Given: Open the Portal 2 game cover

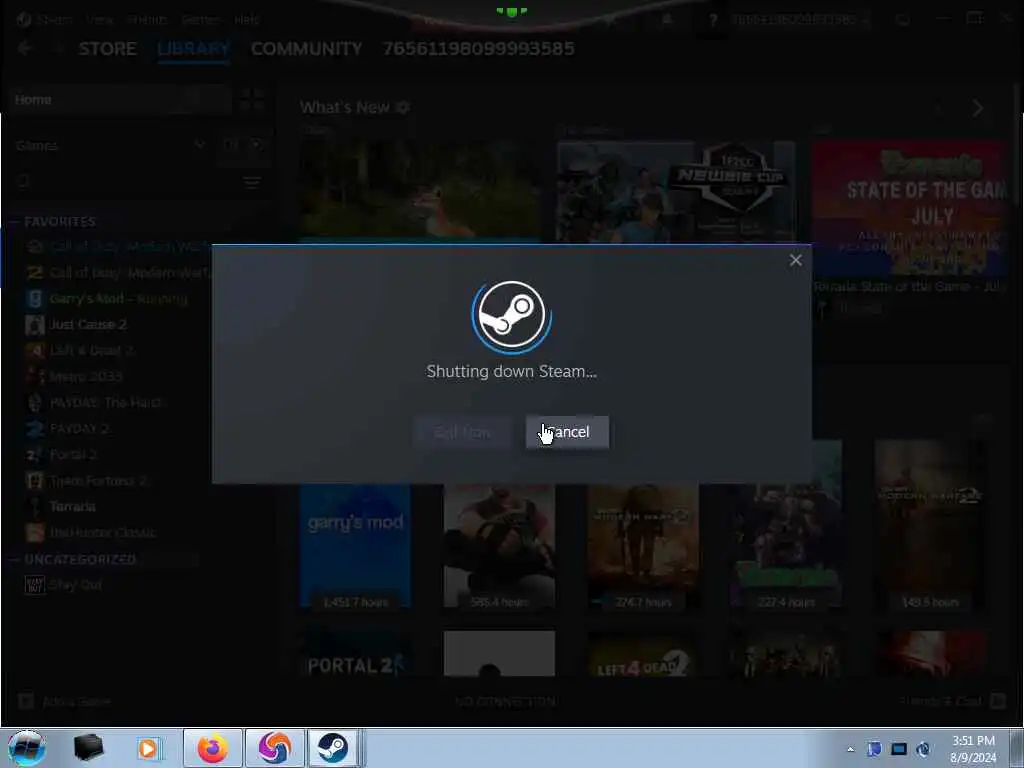Looking at the screenshot, I should (355, 653).
